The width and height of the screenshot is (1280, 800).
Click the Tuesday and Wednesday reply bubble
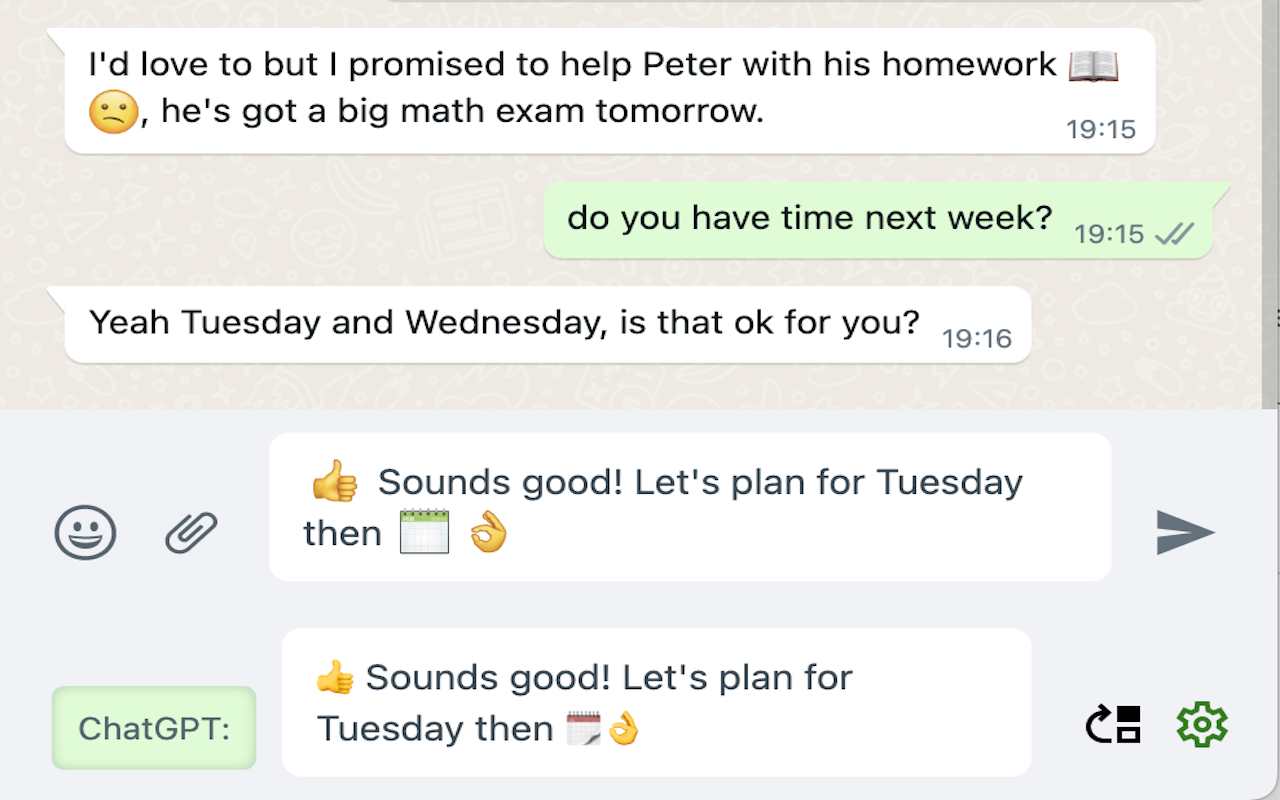click(547, 324)
